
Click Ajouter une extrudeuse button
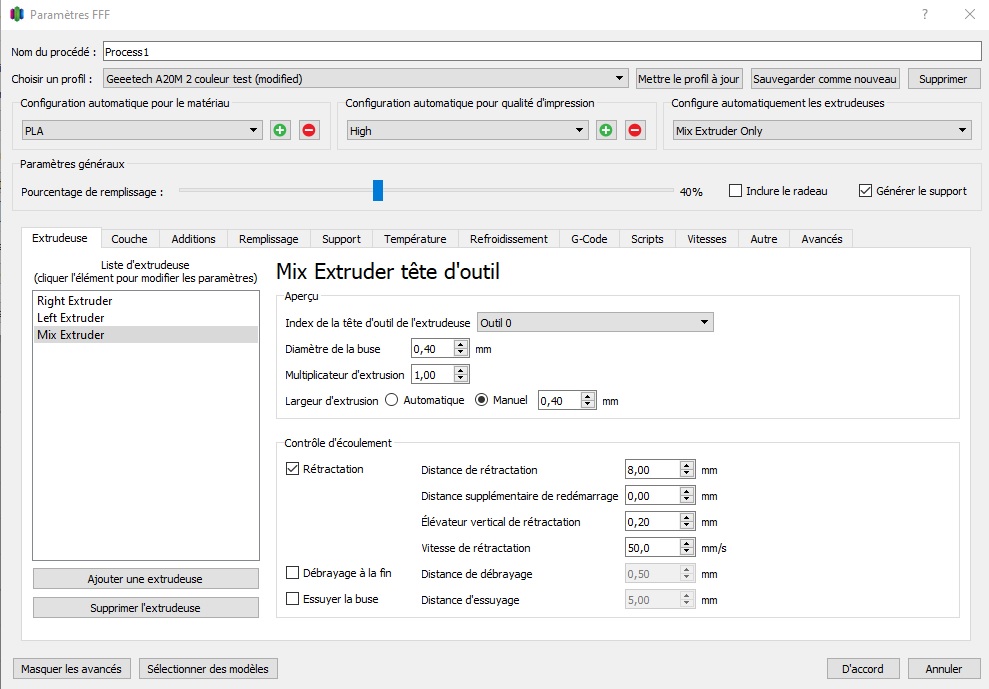point(145,579)
